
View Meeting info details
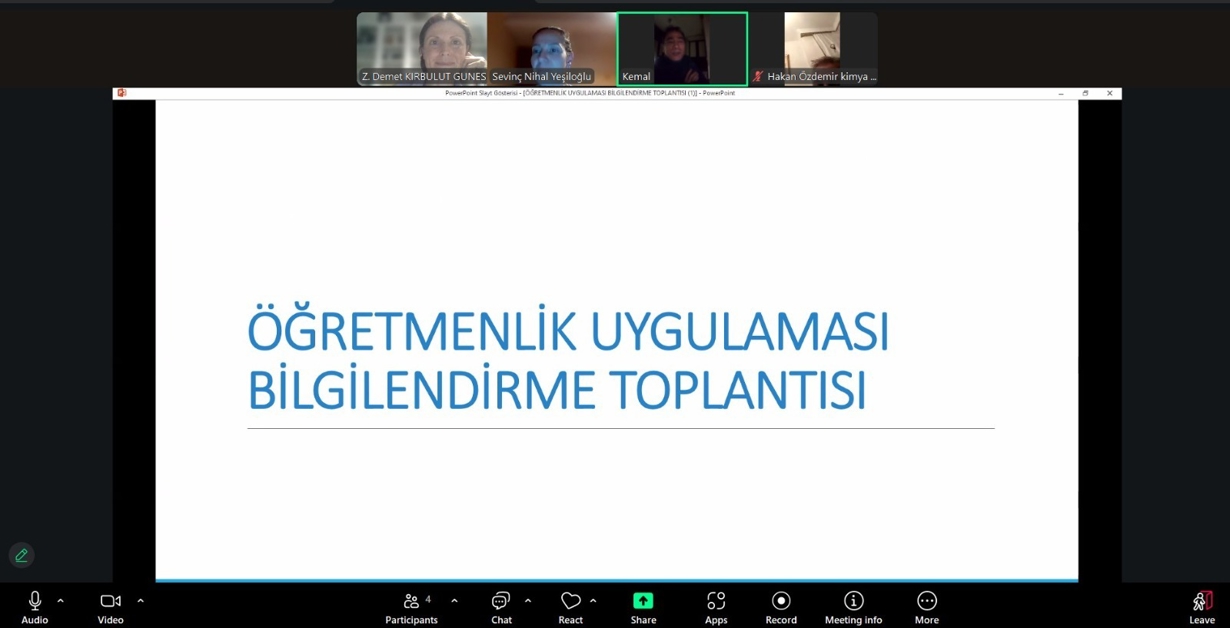point(853,601)
